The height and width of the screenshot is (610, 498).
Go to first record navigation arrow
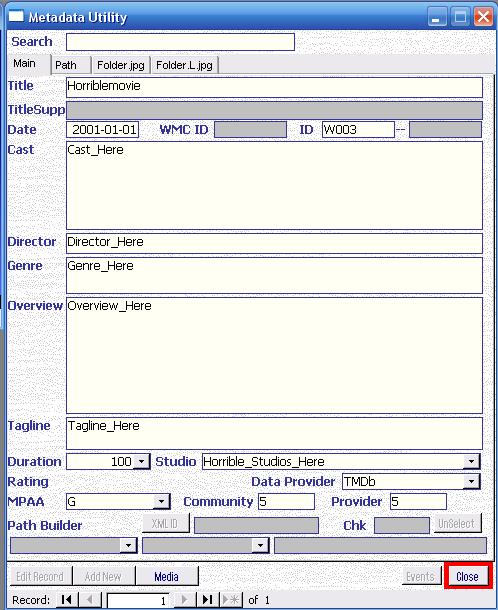point(67,599)
